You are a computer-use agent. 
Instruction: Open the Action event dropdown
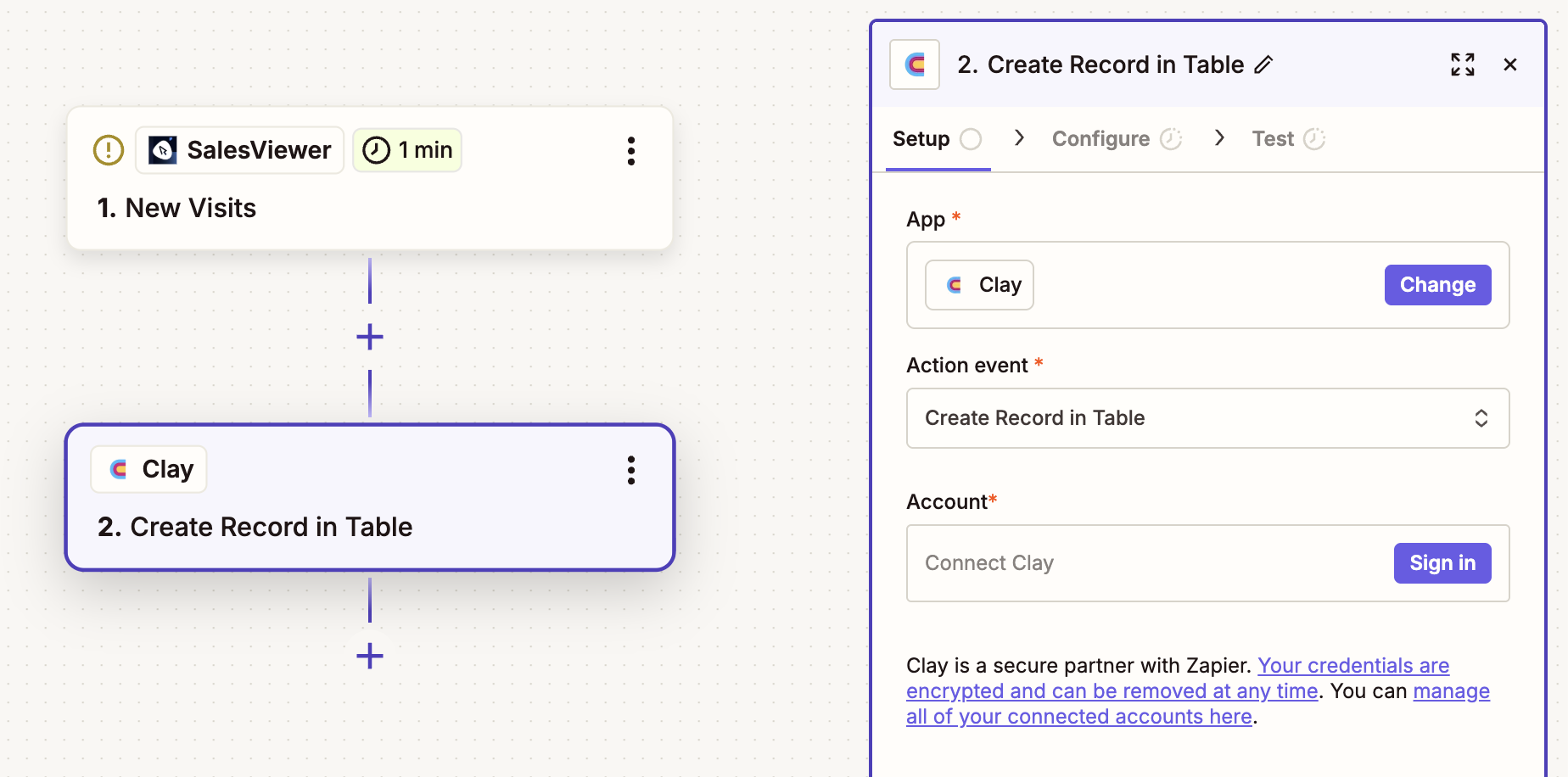tap(1207, 418)
